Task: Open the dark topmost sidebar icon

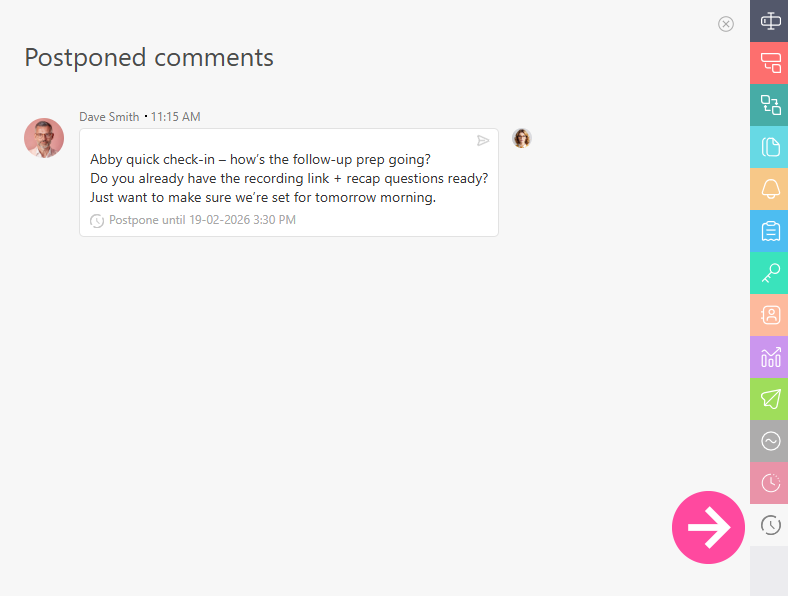Action: tap(770, 21)
